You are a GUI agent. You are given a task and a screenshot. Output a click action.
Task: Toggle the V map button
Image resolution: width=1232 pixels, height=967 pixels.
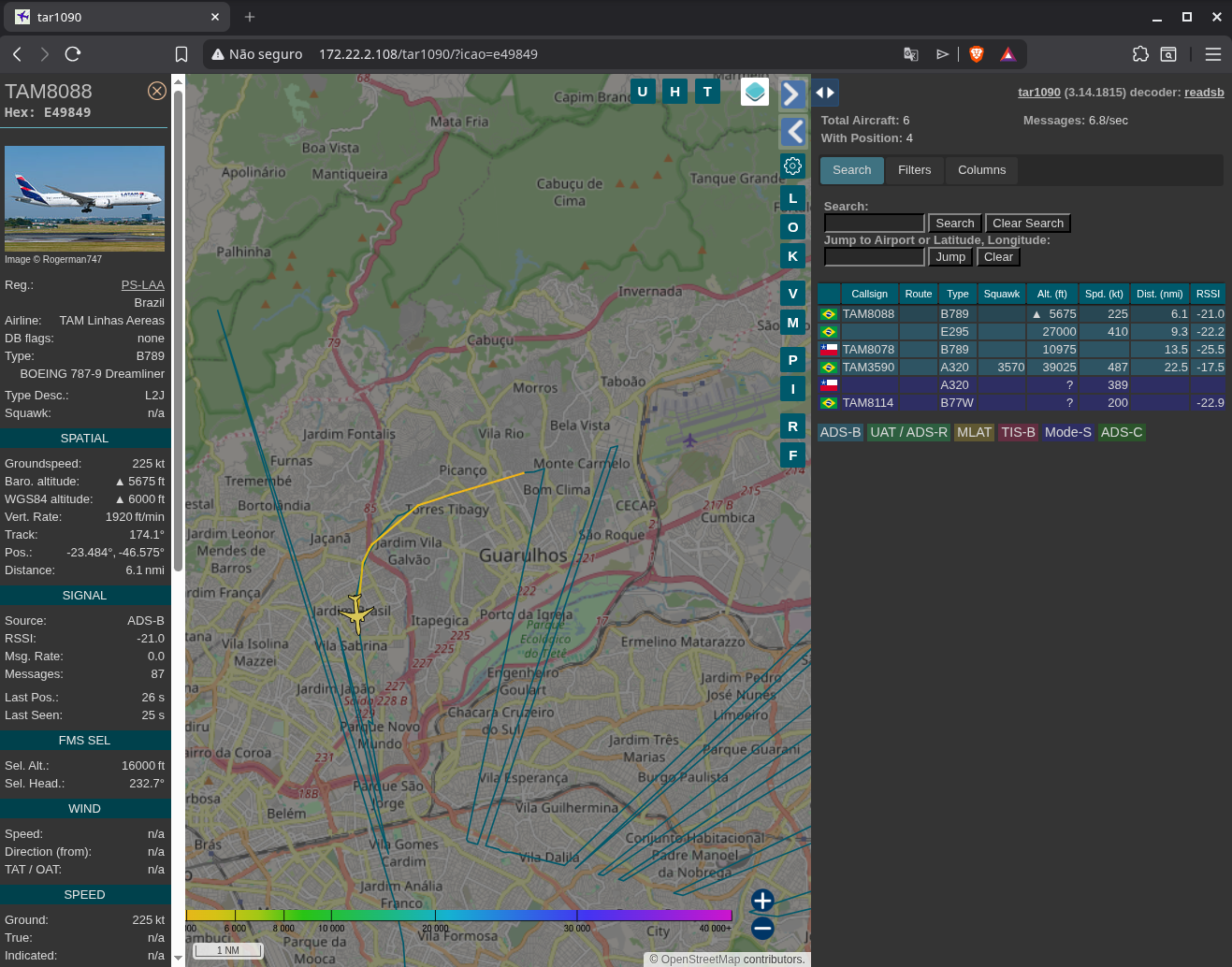tap(792, 294)
